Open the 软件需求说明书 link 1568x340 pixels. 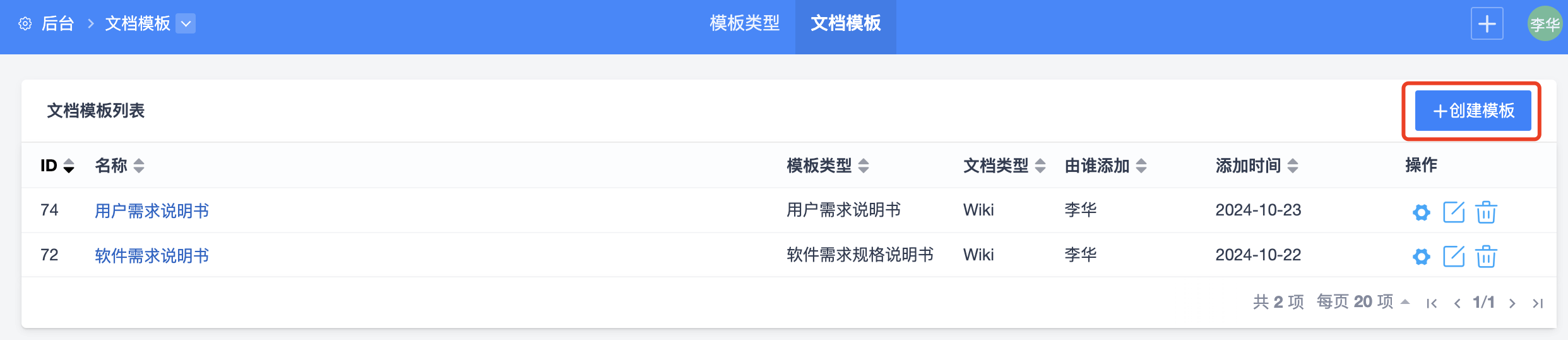point(151,255)
